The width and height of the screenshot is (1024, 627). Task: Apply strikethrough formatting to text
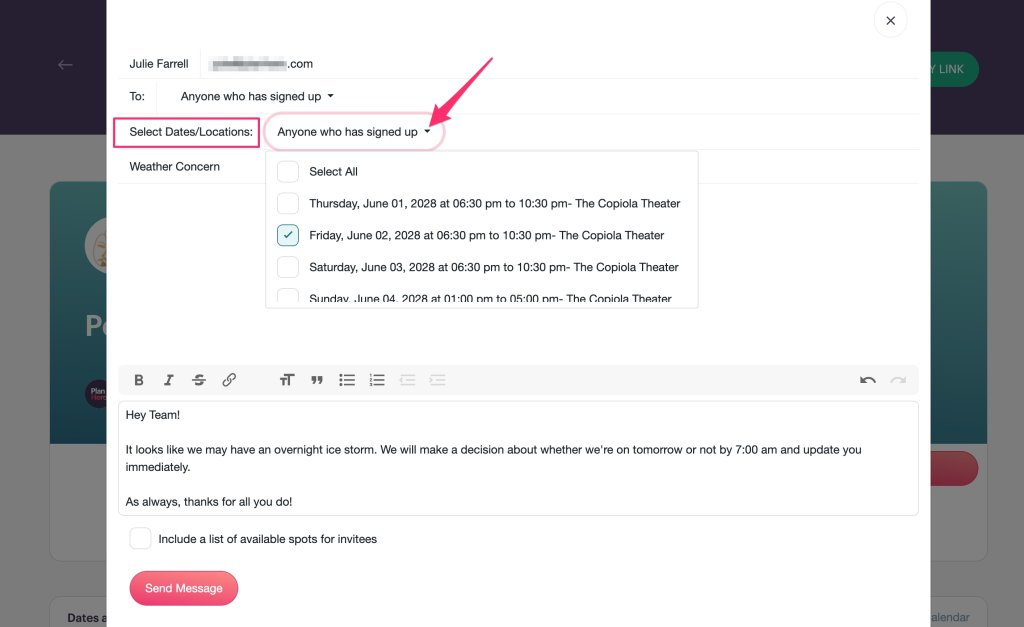coord(199,380)
